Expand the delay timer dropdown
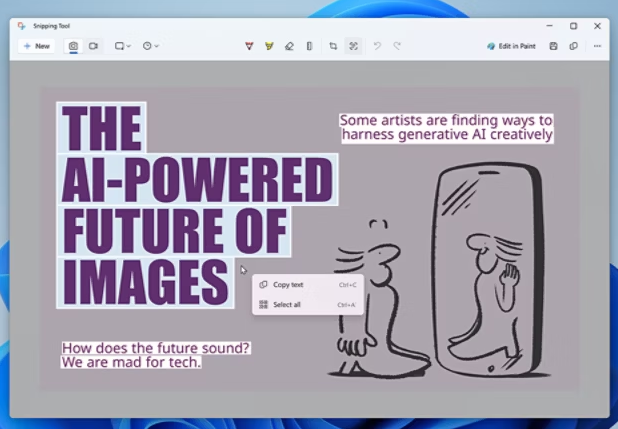The height and width of the screenshot is (429, 618). pos(150,46)
